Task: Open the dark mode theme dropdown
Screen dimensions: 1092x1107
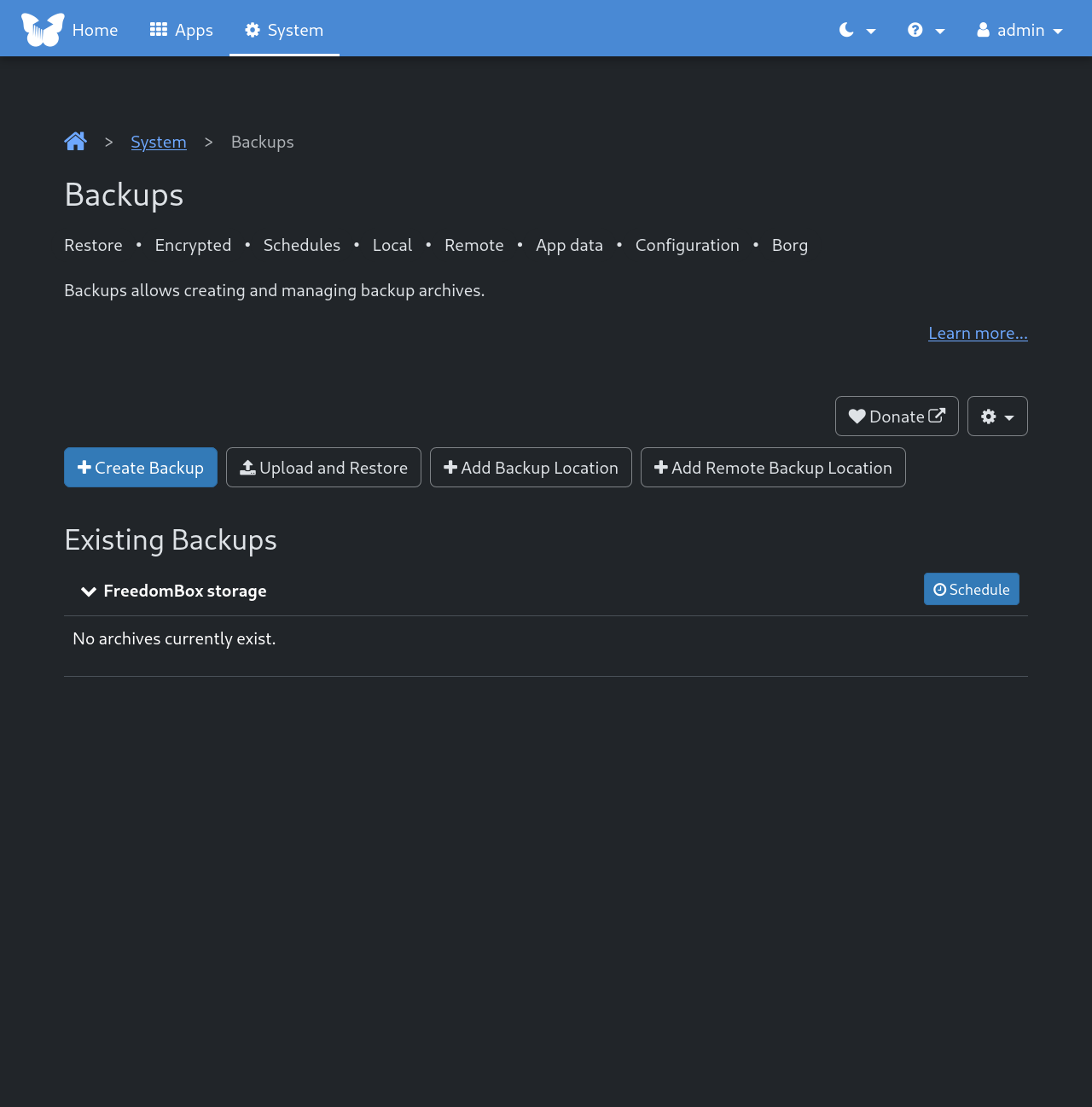Action: click(857, 30)
